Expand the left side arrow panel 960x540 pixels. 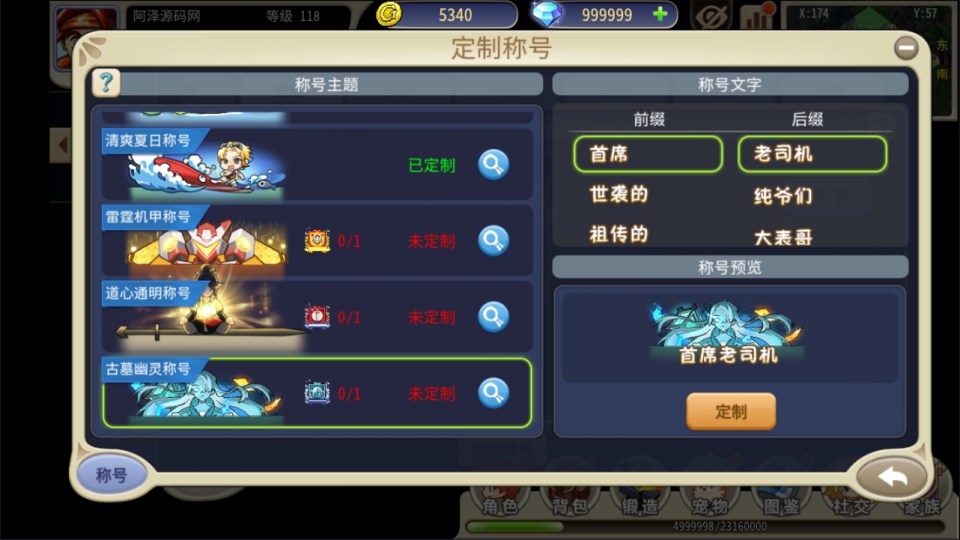pyautogui.click(x=61, y=145)
